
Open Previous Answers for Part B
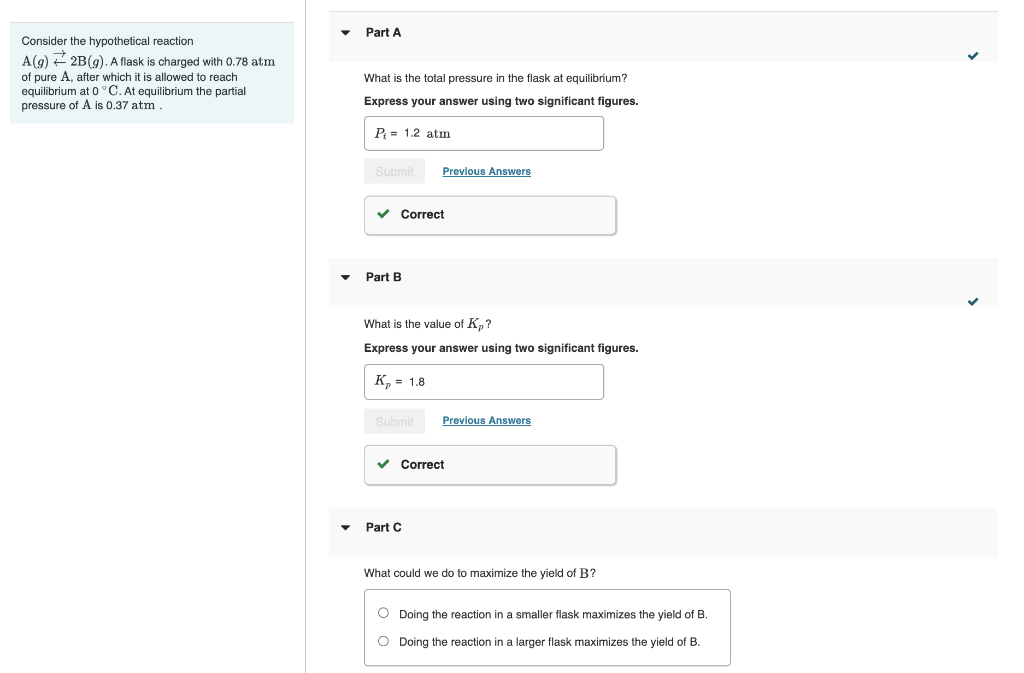pyautogui.click(x=486, y=421)
